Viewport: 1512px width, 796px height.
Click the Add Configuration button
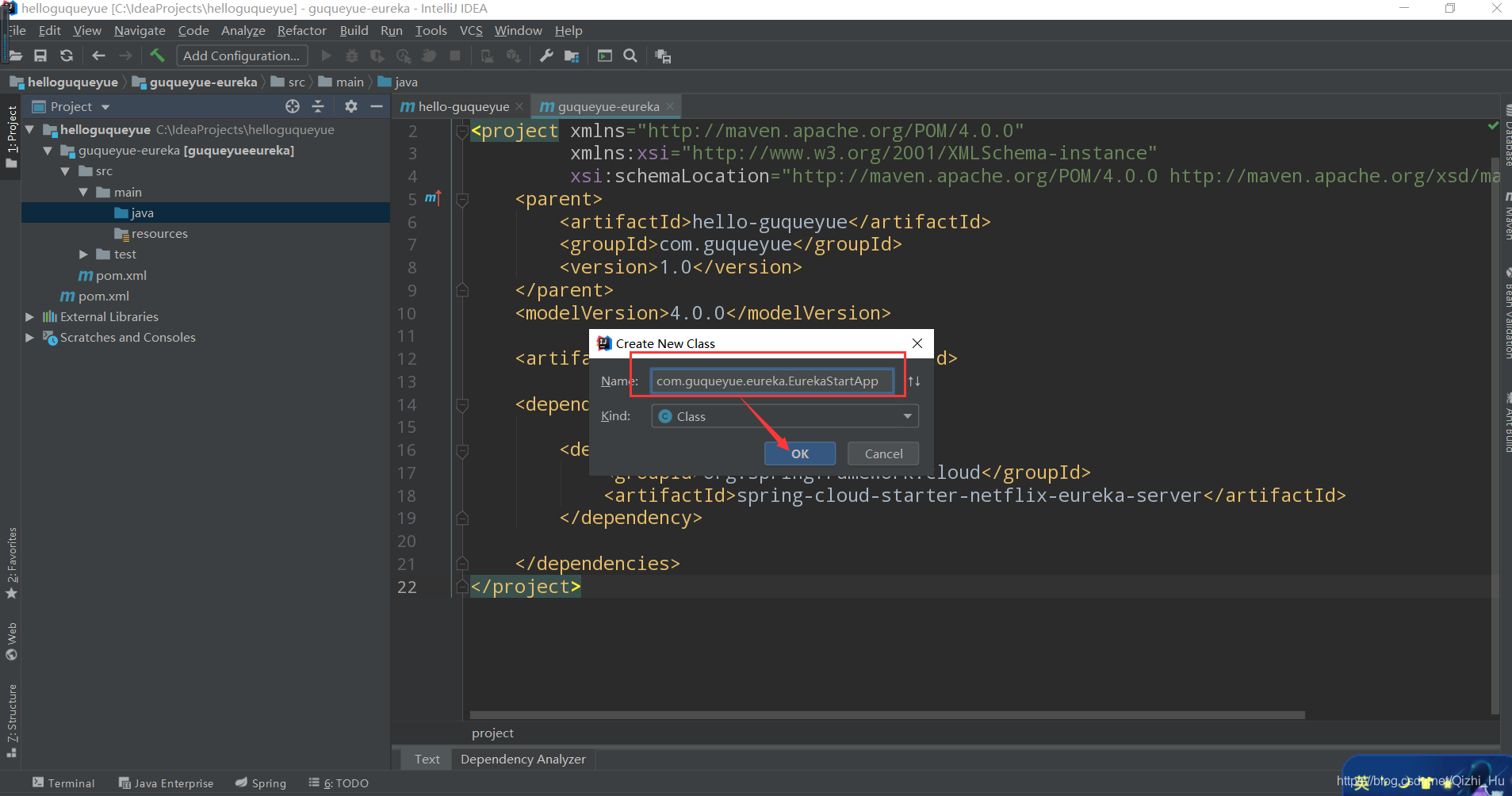[x=242, y=55]
